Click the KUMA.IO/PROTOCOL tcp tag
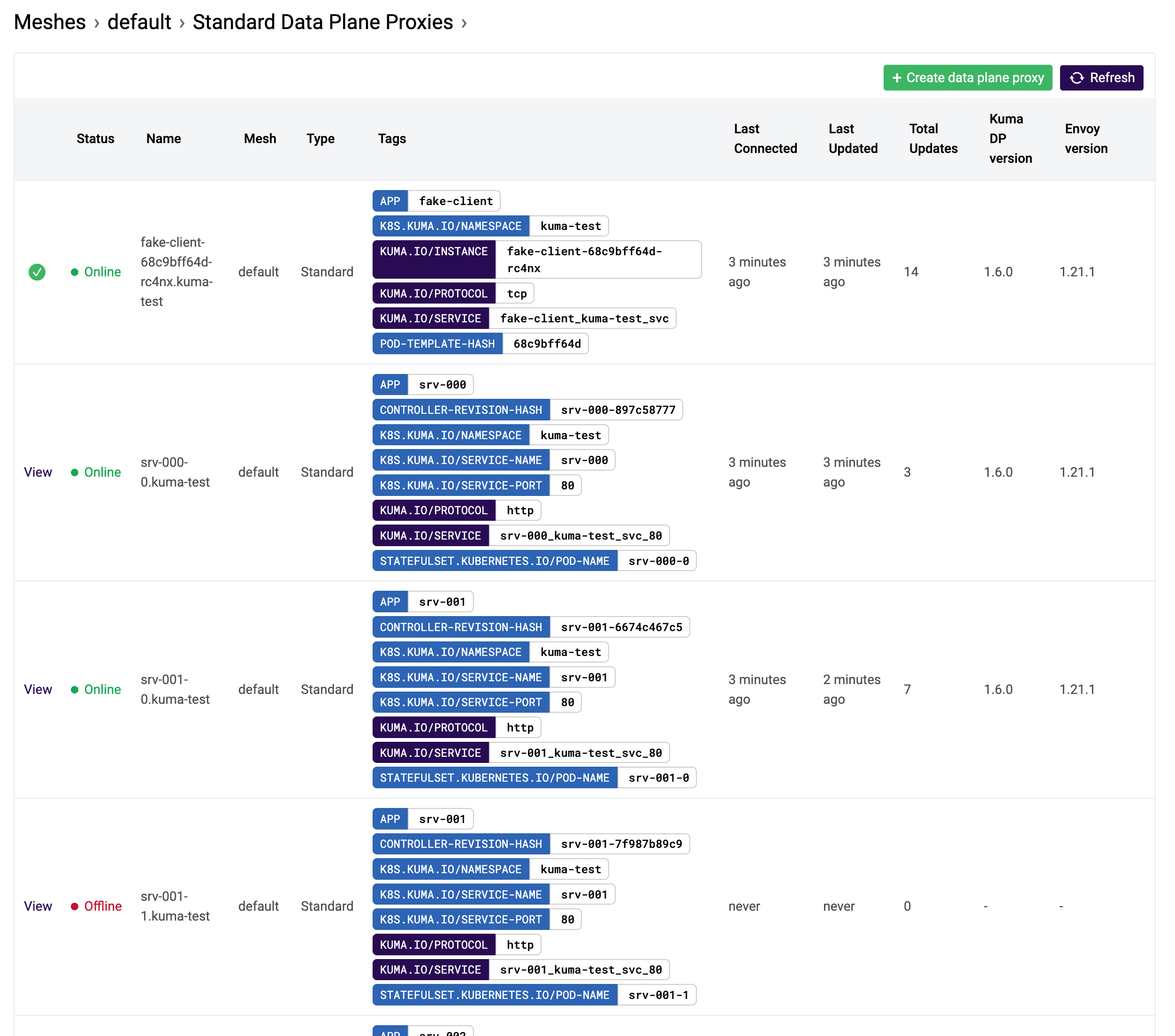Viewport: 1175px width, 1036px height. (453, 294)
